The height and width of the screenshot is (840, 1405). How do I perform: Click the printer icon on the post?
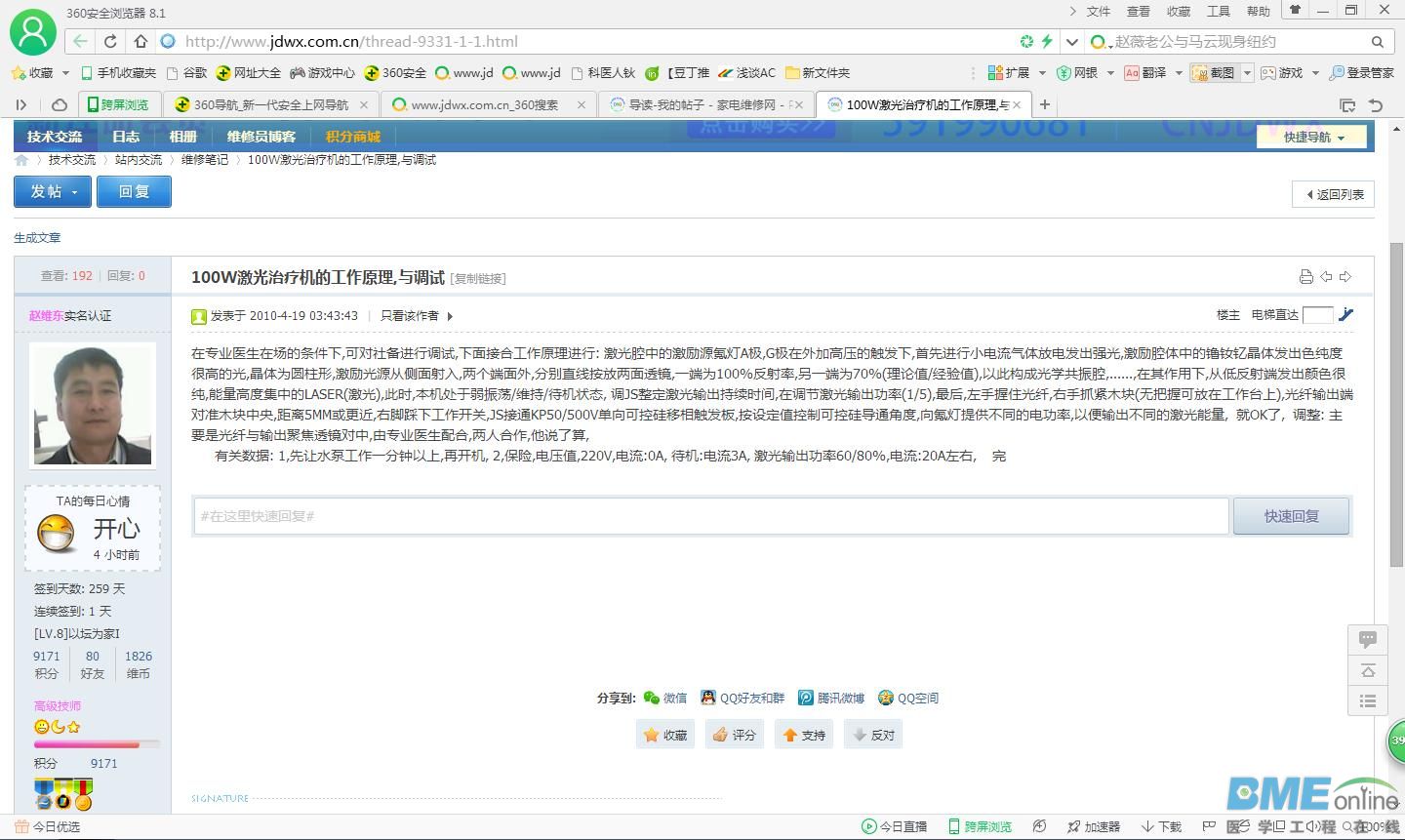pos(1305,276)
